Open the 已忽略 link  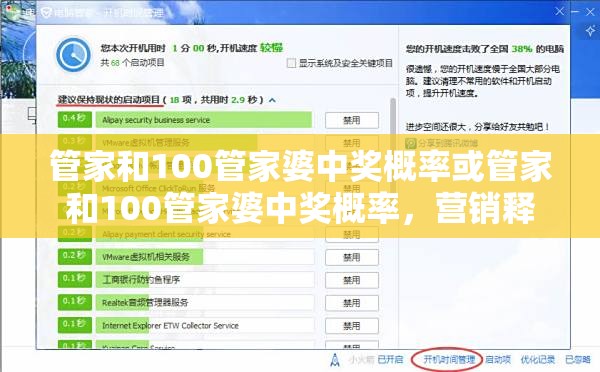(578, 359)
